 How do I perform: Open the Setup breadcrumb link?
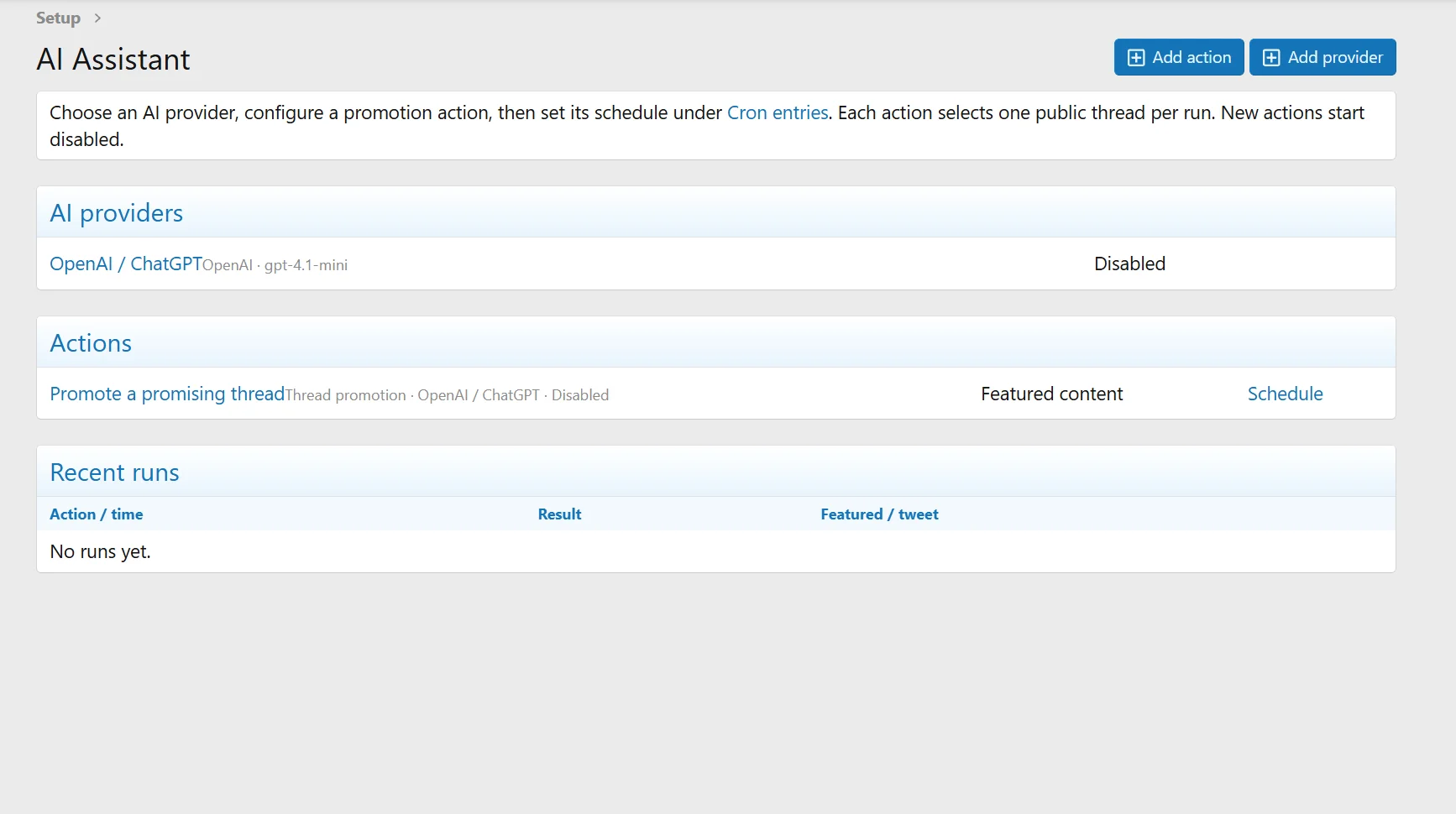(x=58, y=18)
